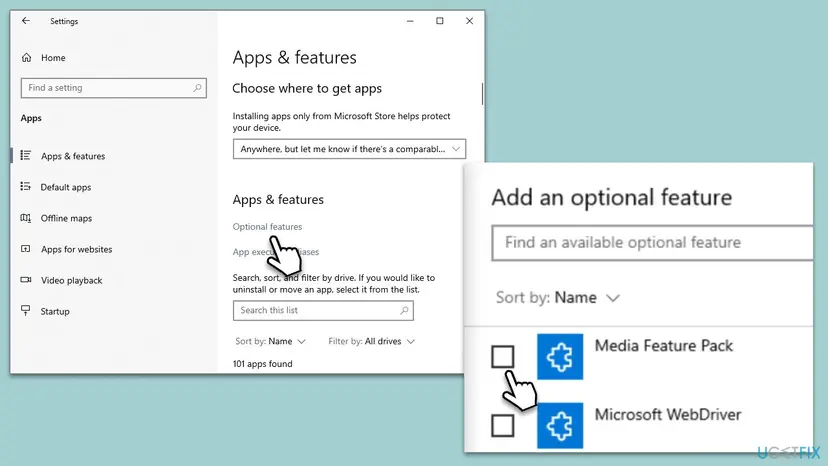Open Filter by All drives dropdown
Screen dimensions: 828x466
click(x=371, y=341)
